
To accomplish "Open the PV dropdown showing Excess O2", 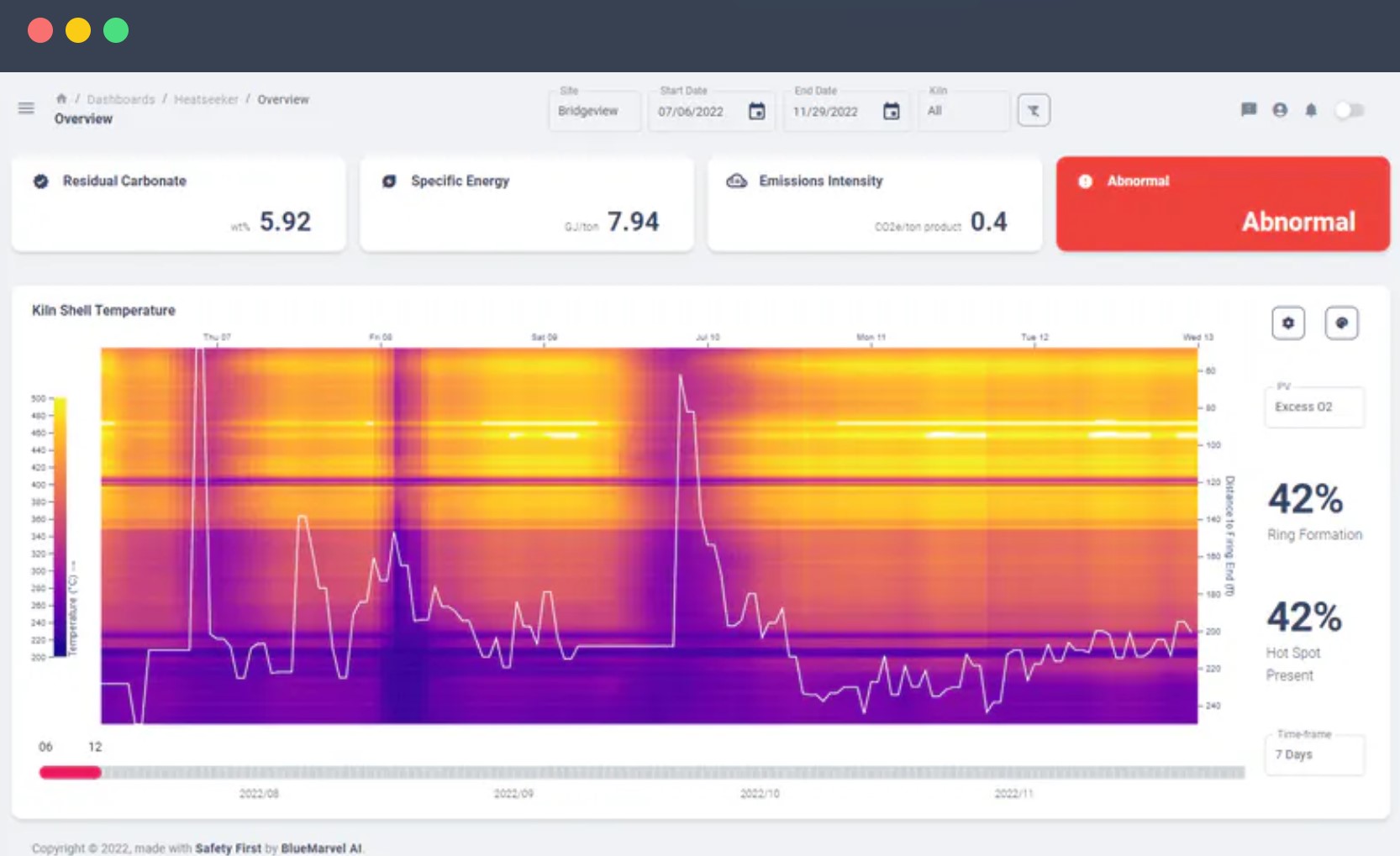I will [1313, 407].
